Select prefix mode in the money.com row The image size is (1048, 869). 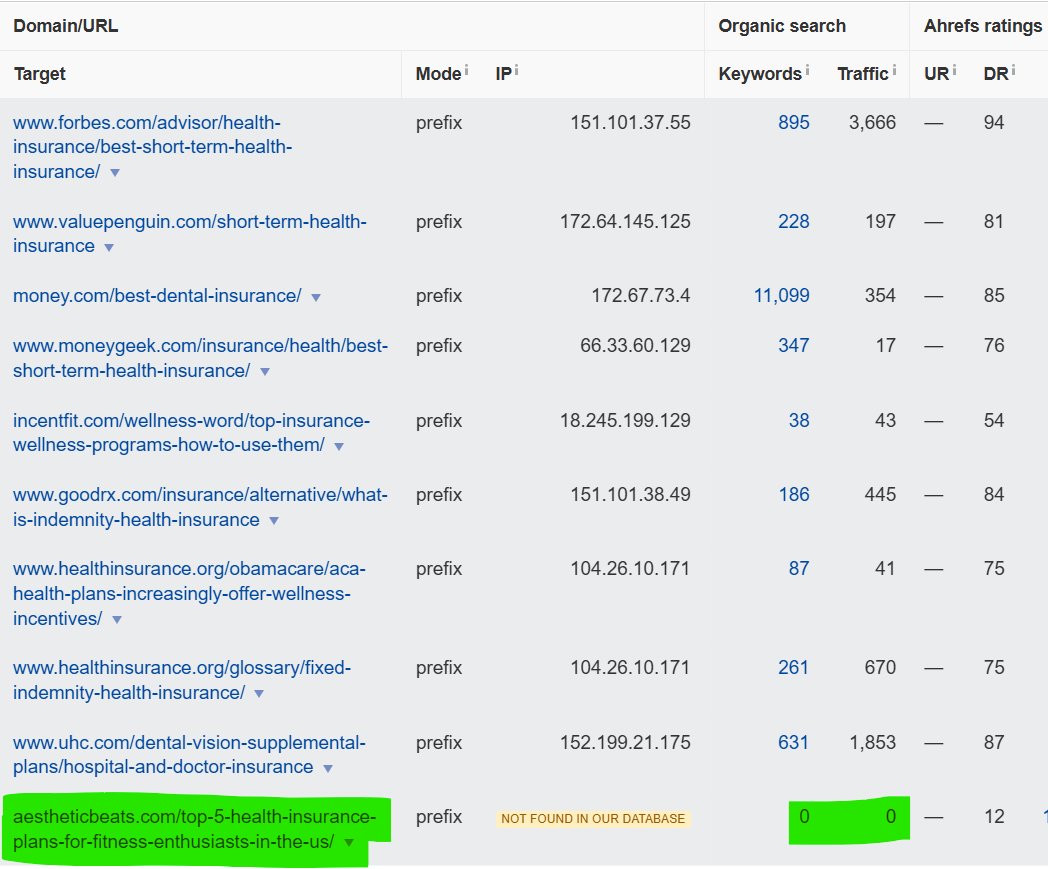click(438, 295)
